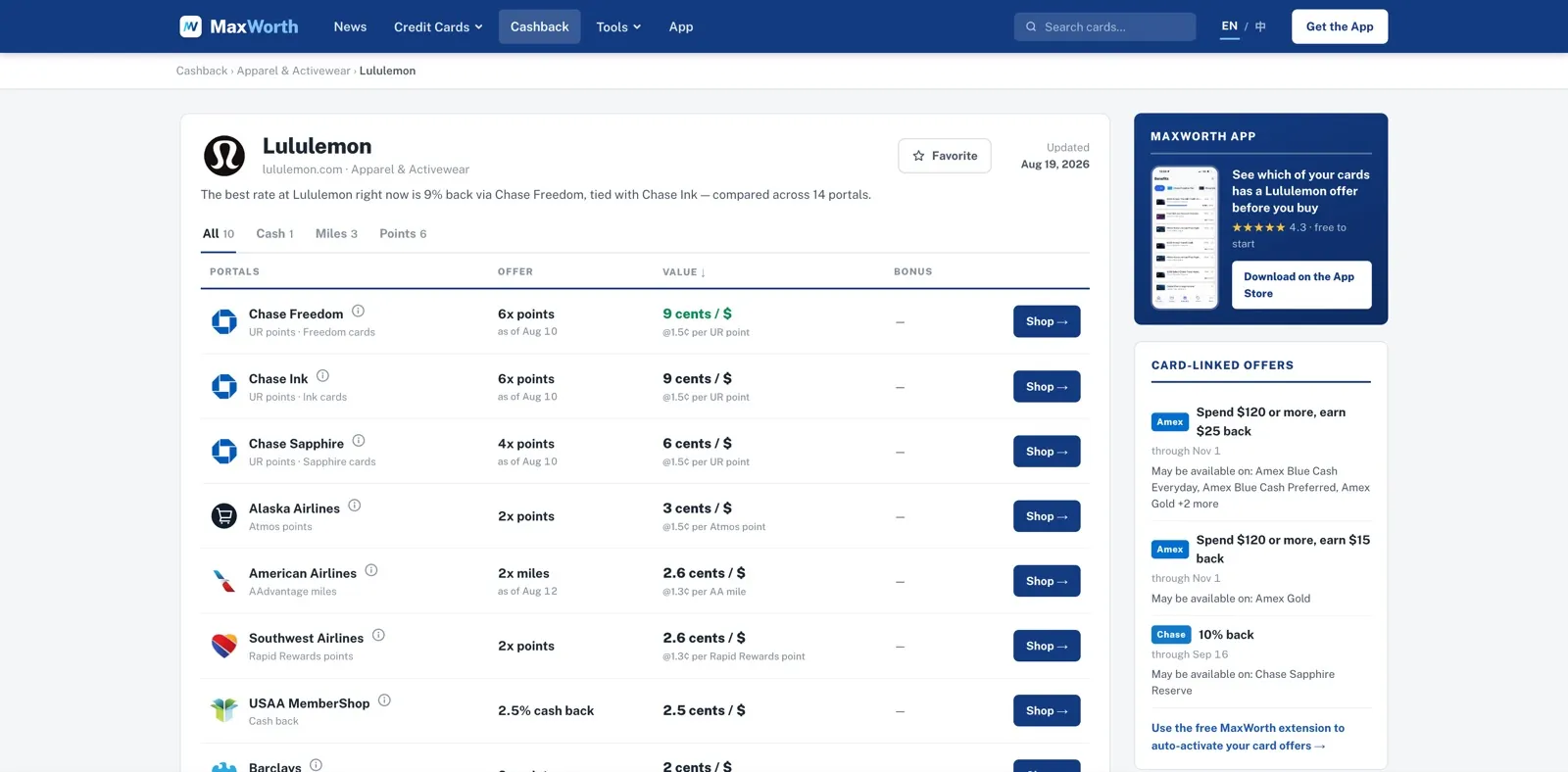Click the Alaska Airlines cart icon
Image resolution: width=1568 pixels, height=772 pixels.
[224, 516]
